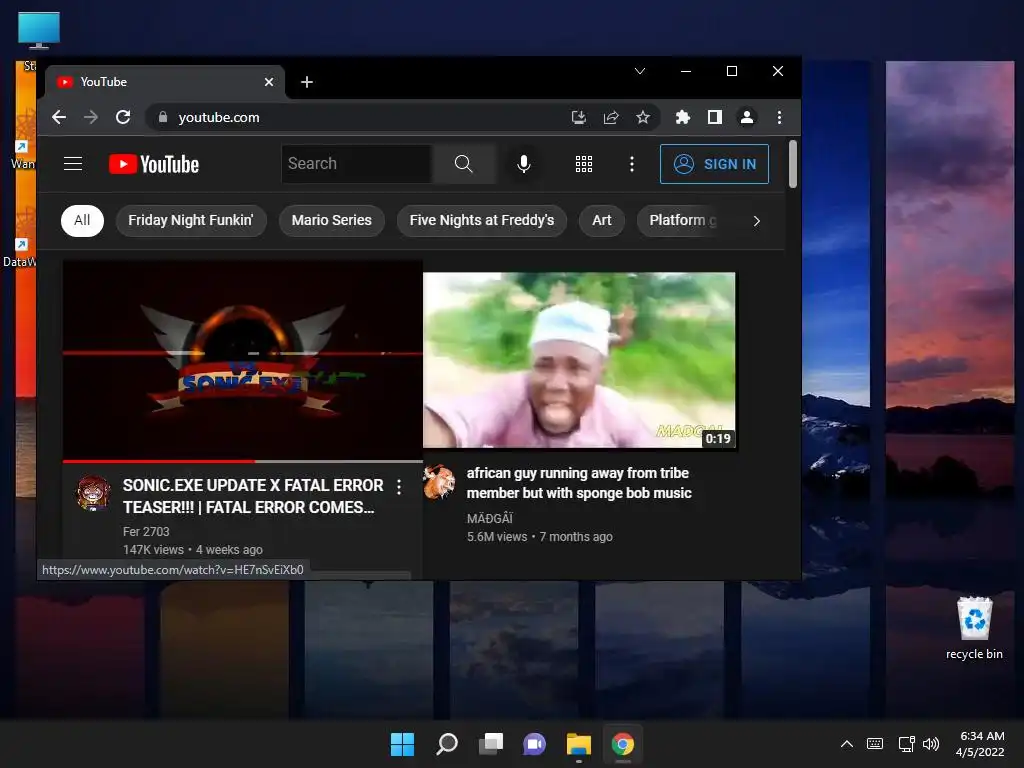1024x768 pixels.
Task: Open options menu for Sonic.exe video
Action: tap(399, 487)
